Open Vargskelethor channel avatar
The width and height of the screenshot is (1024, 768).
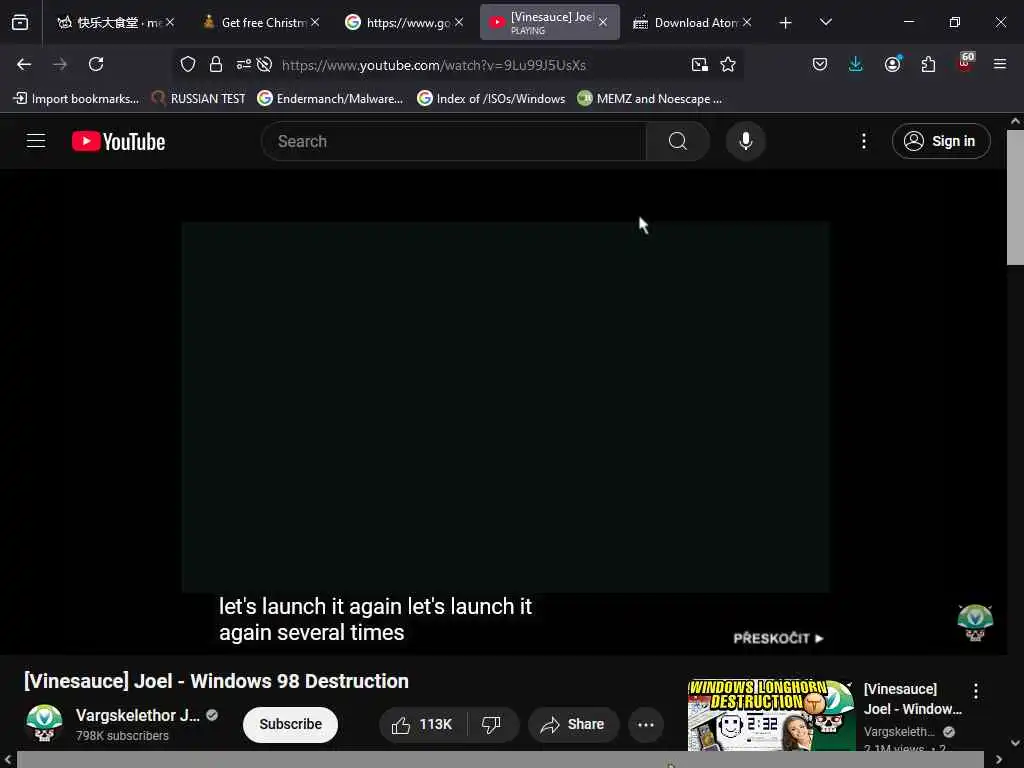coord(44,724)
